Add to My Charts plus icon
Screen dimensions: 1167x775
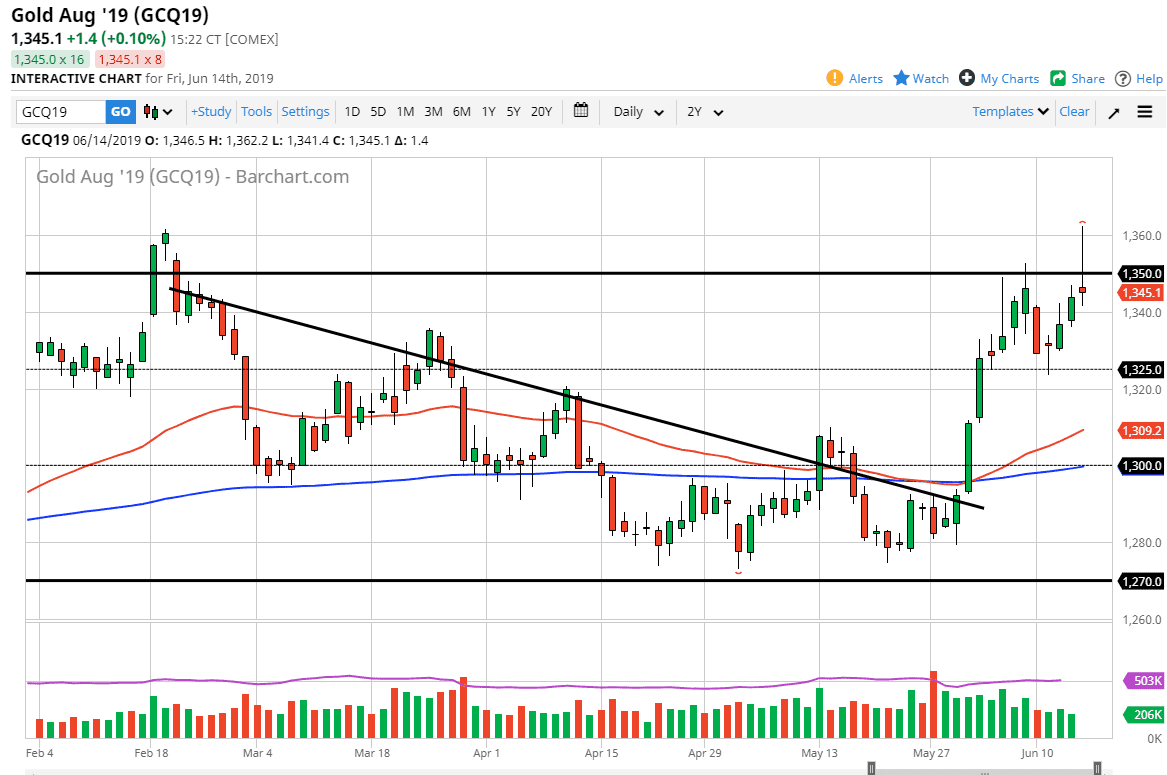point(966,78)
